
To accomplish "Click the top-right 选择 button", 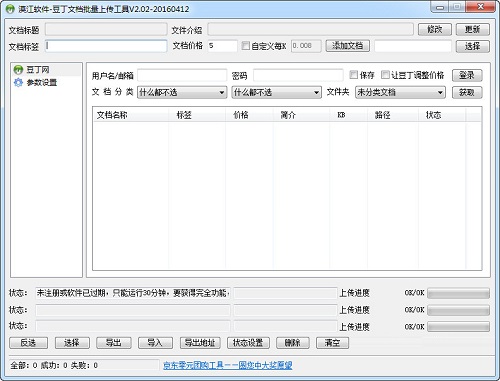I will (473, 46).
